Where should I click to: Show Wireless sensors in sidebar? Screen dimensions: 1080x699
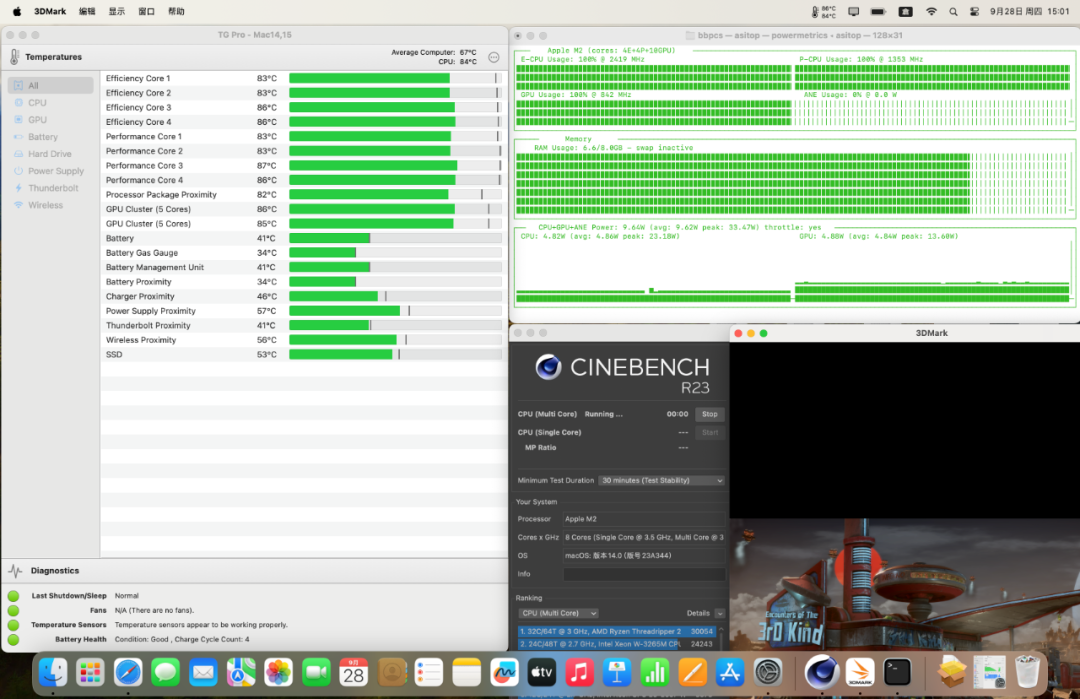point(45,205)
